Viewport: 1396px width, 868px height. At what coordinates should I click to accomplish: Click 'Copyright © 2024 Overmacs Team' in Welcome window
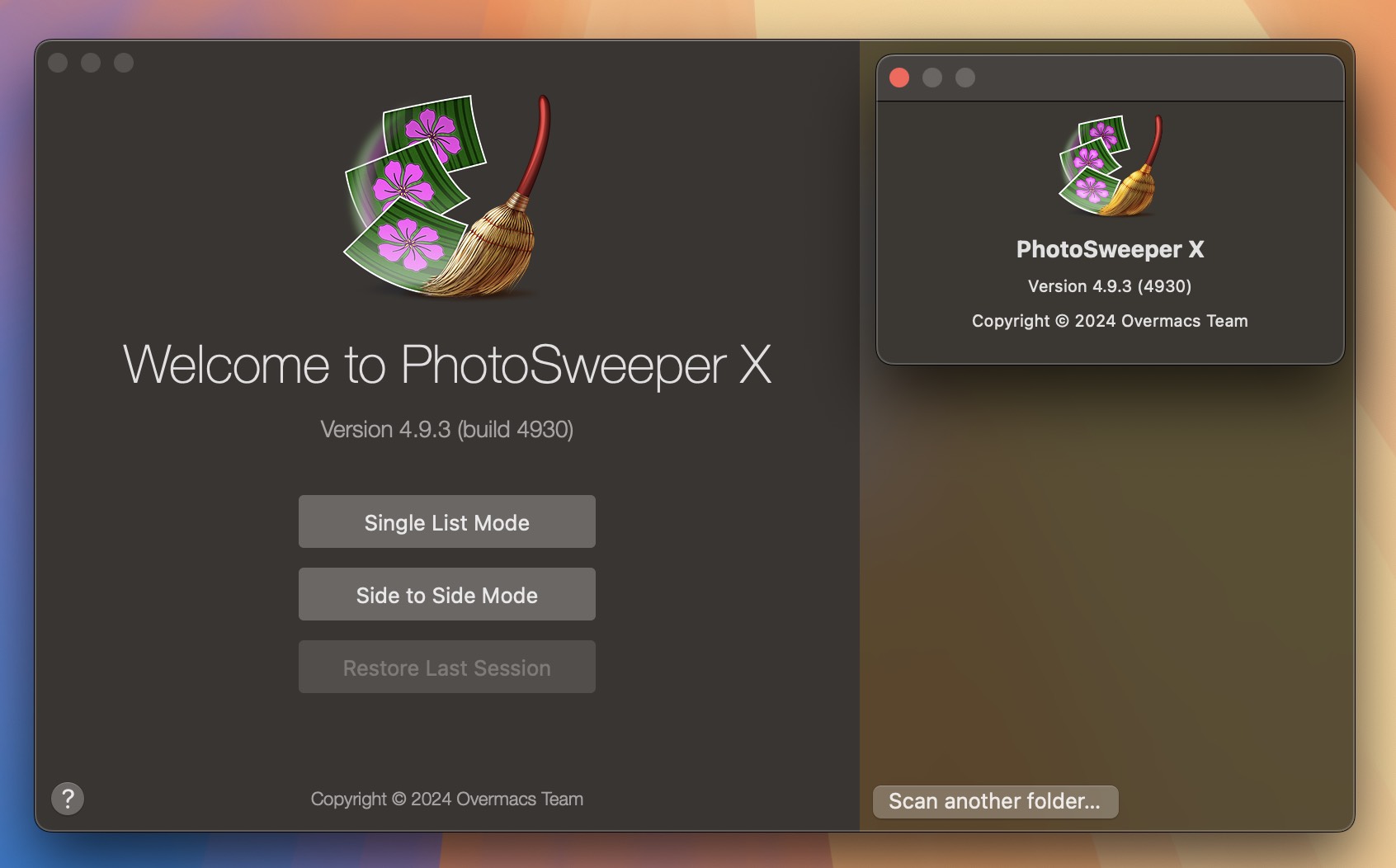point(447,799)
